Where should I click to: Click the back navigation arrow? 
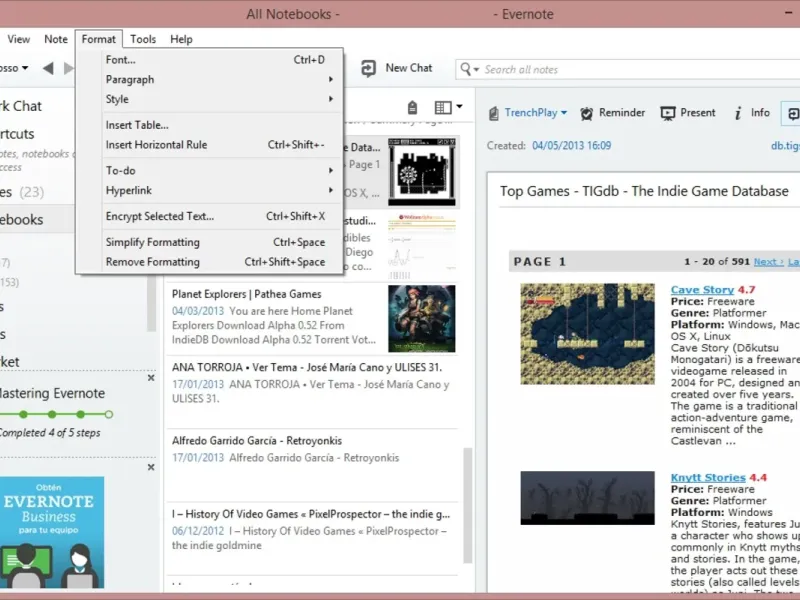pos(48,68)
